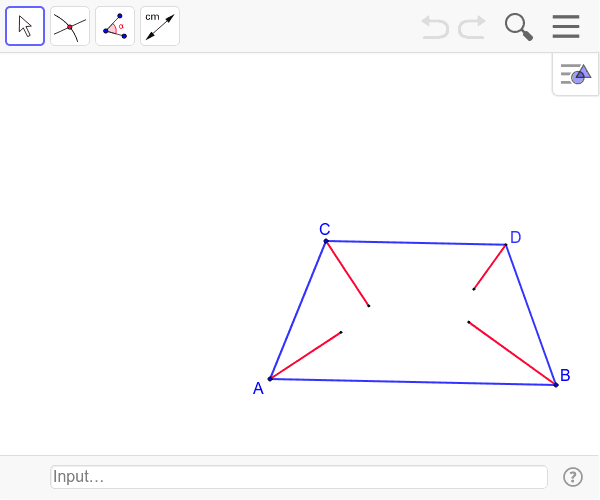This screenshot has width=600, height=500.
Task: Select point A of the trapezoid
Action: pos(270,379)
